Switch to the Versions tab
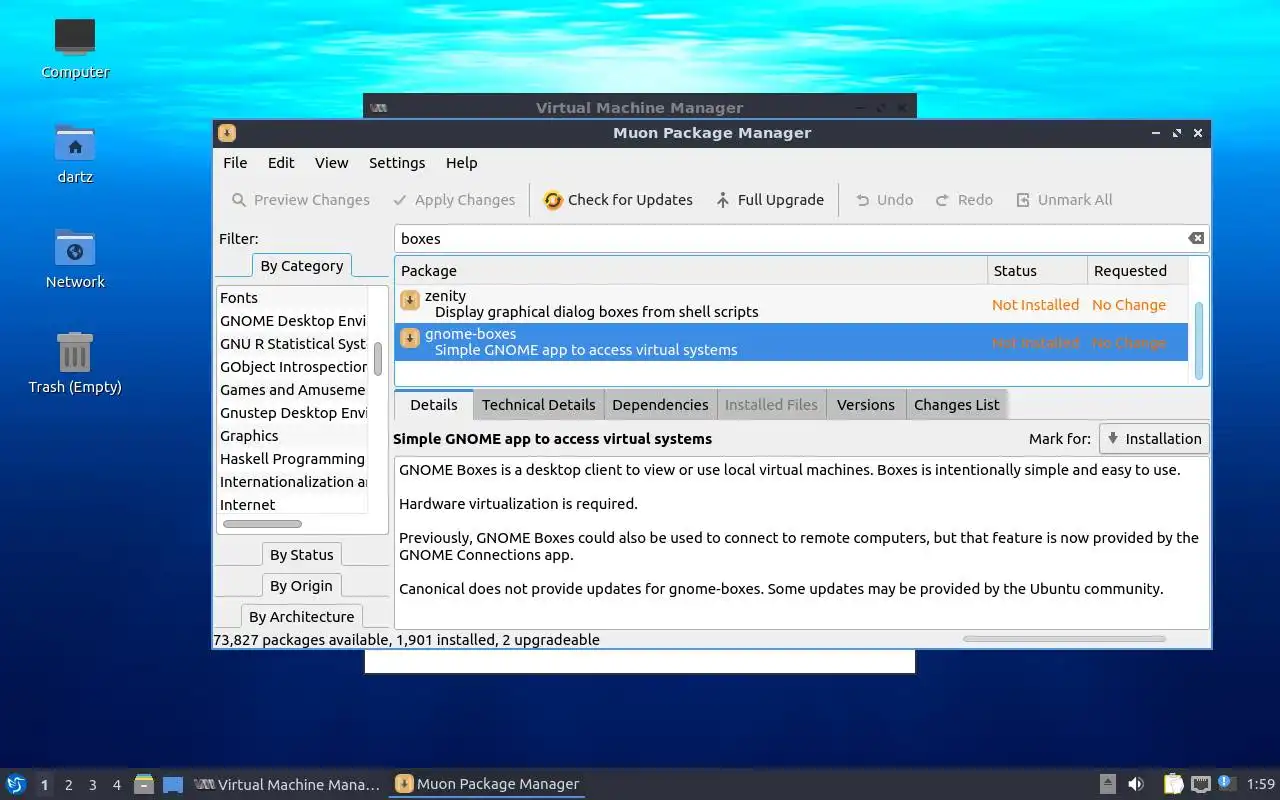This screenshot has width=1280, height=800. 865,405
